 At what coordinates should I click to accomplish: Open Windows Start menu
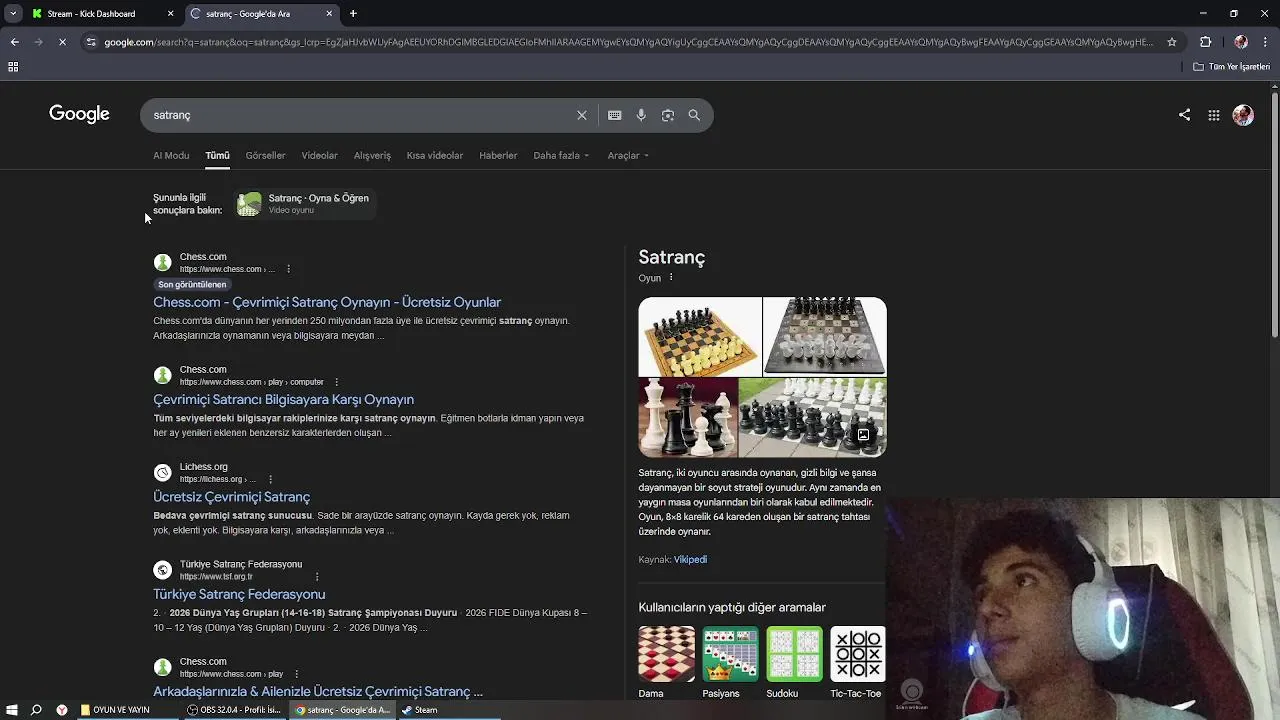(x=12, y=710)
